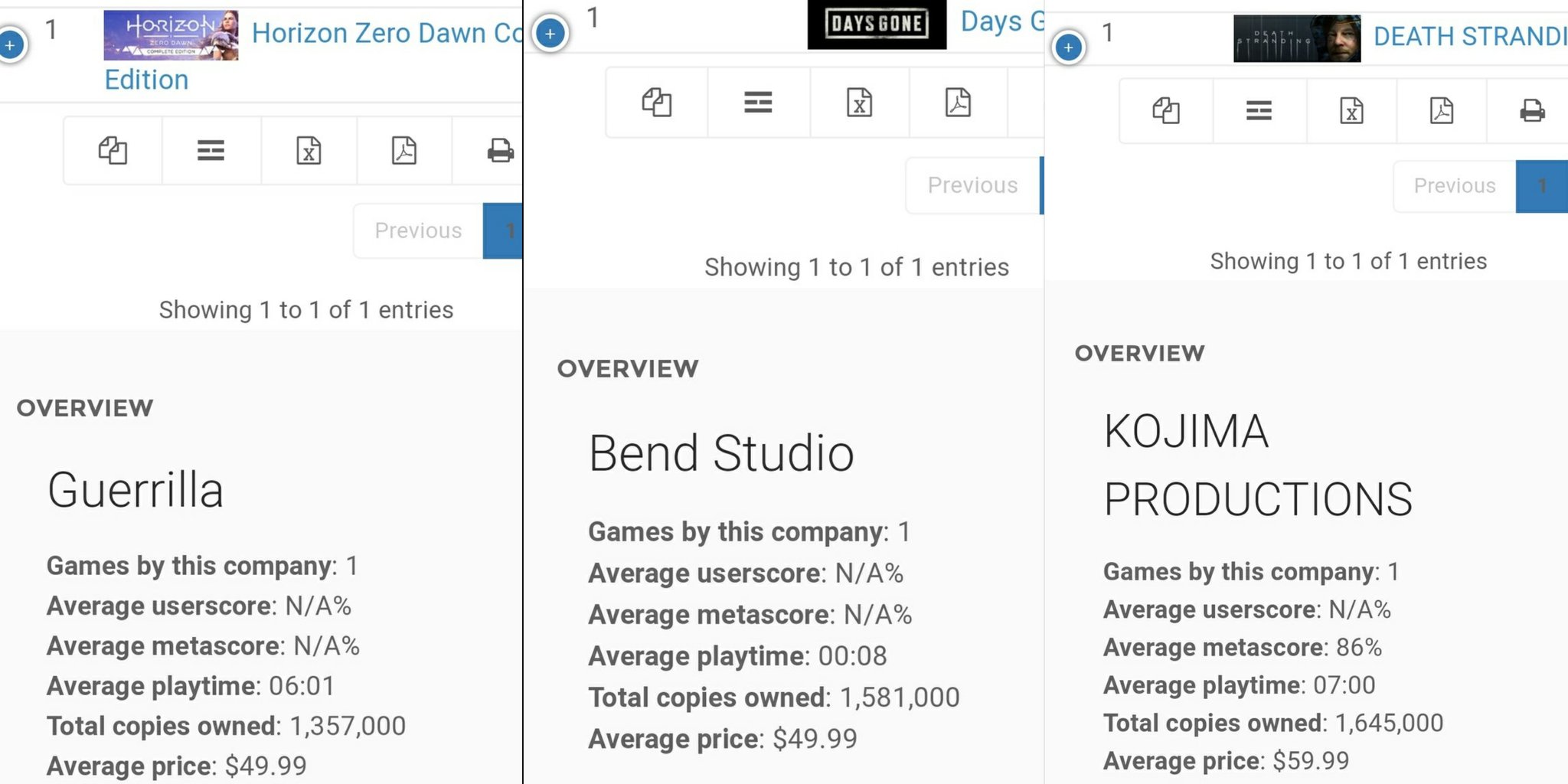Export Excel file in Days Gone panel
The image size is (1568, 784).
(860, 102)
